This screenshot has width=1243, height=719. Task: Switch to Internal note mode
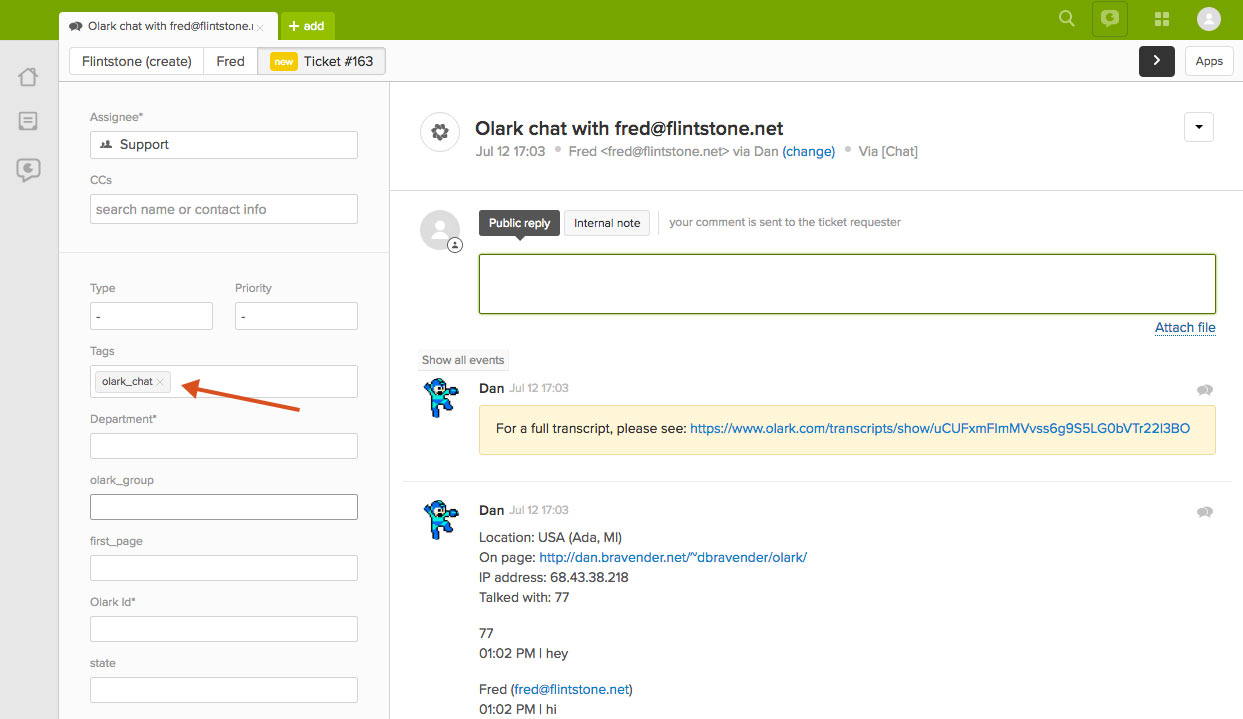(607, 223)
